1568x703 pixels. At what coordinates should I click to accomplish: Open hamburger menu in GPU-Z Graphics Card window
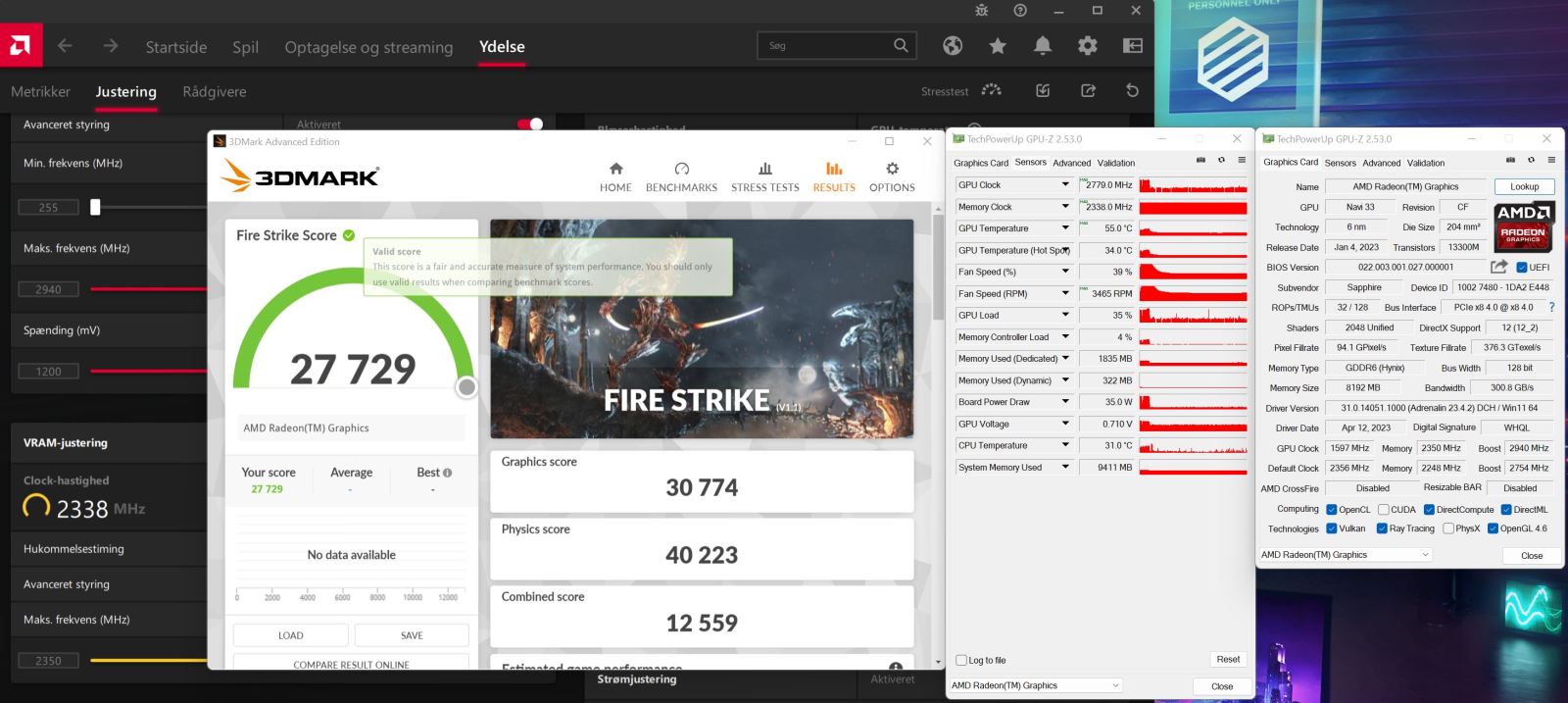point(1551,161)
